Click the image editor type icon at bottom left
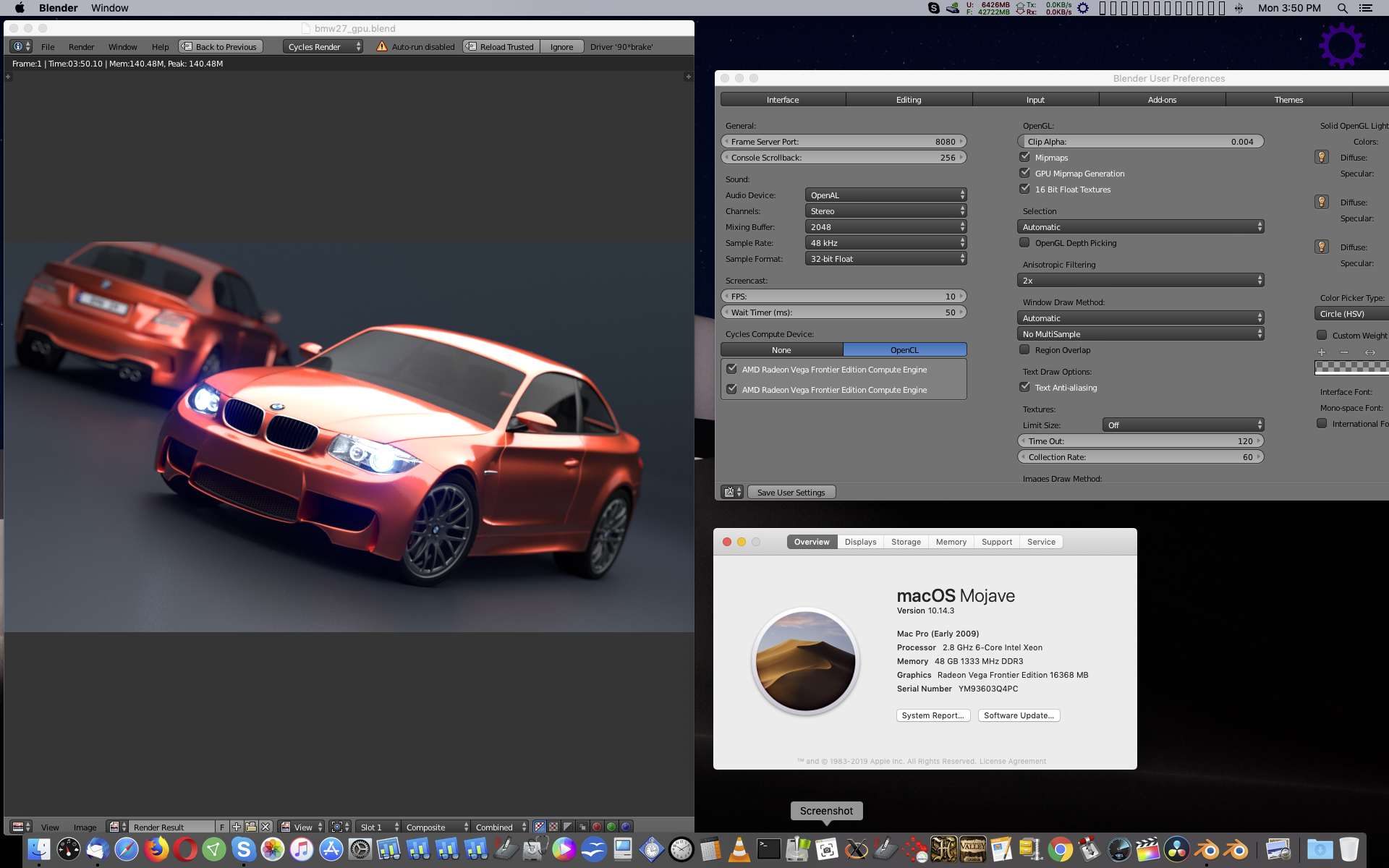Screen dimensions: 1389x868 [x=21, y=827]
